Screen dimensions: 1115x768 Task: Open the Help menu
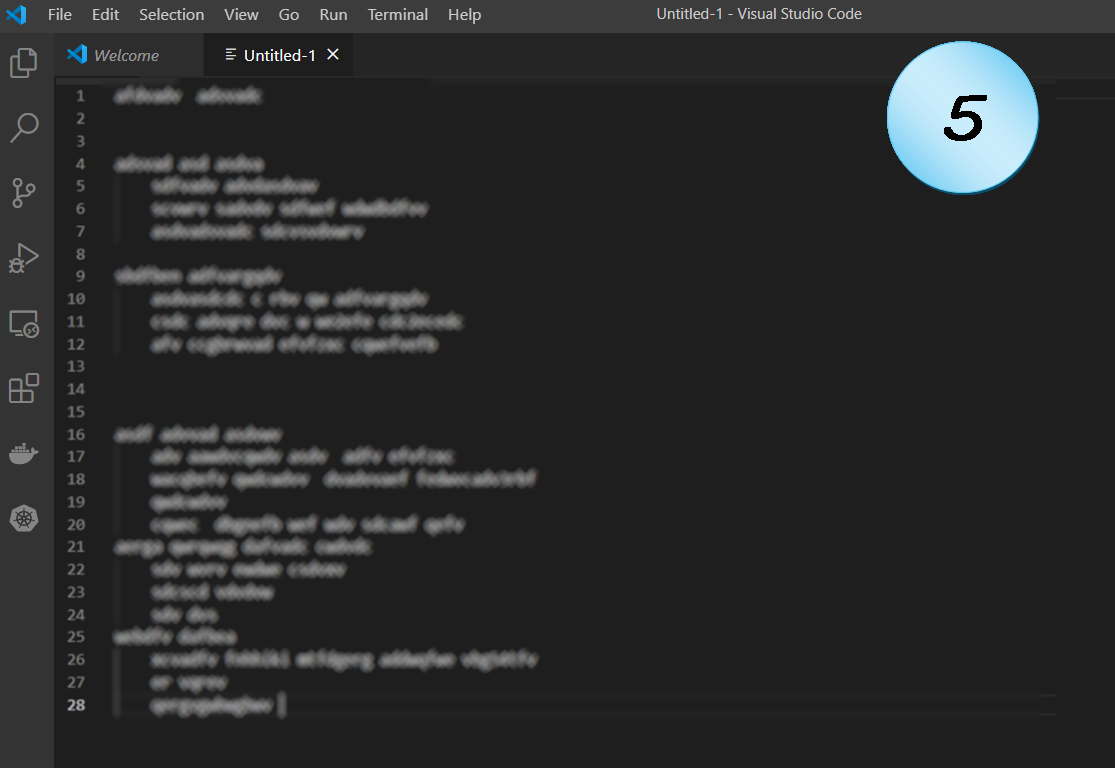[x=464, y=15]
